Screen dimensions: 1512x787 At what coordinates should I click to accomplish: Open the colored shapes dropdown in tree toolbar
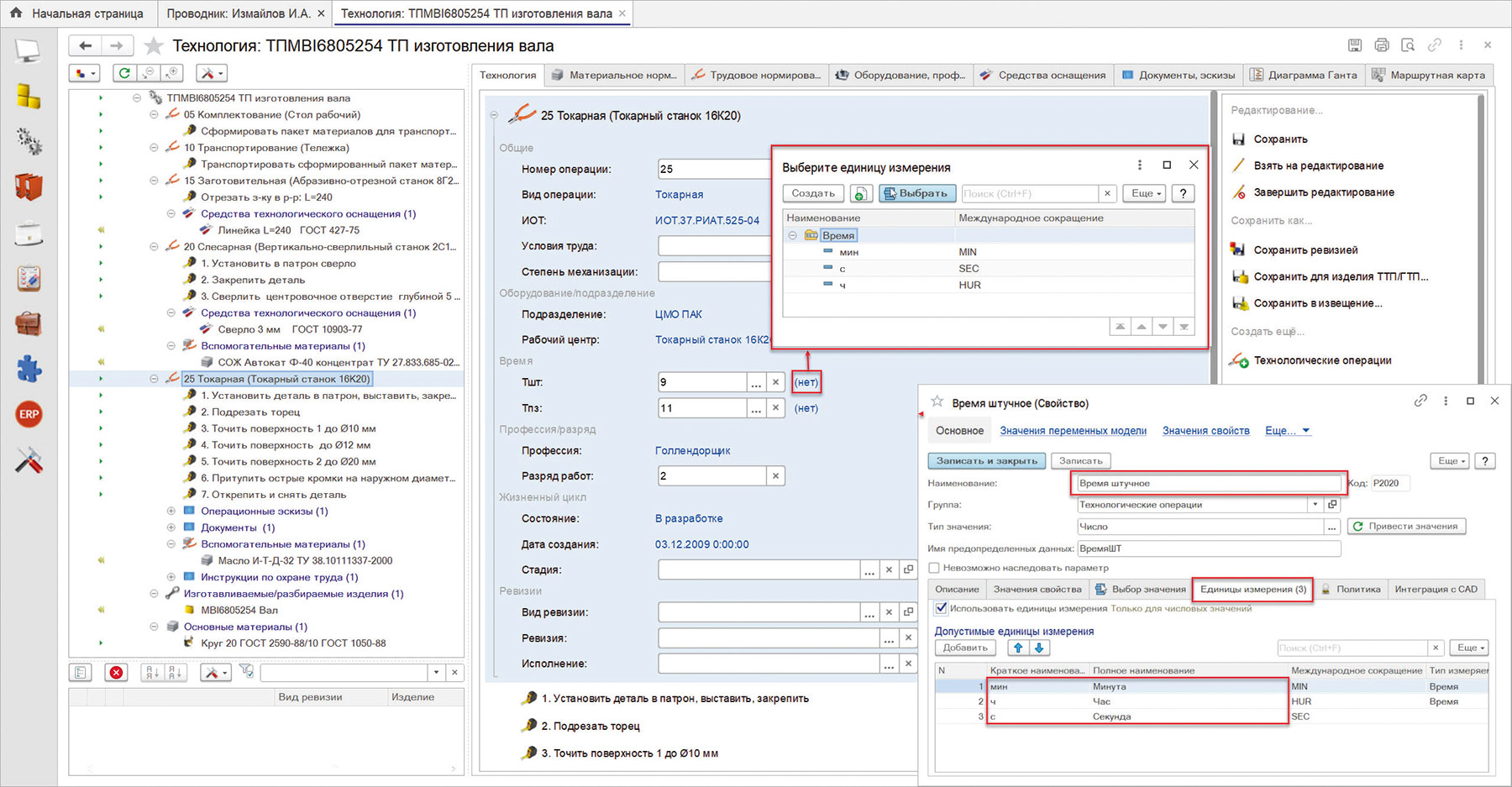pyautogui.click(x=85, y=73)
